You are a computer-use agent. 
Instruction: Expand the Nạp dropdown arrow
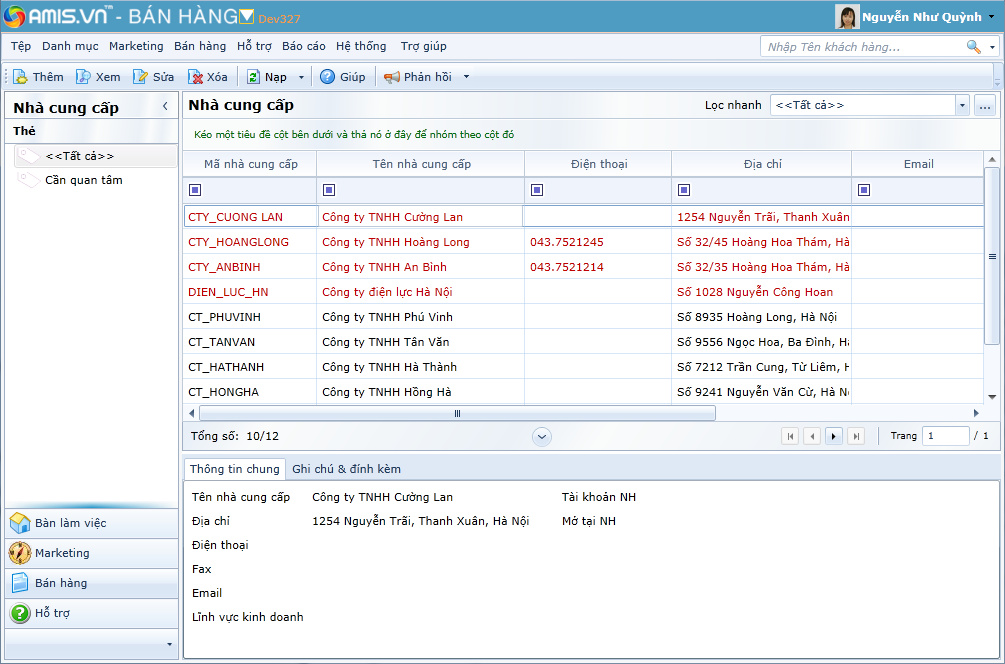(x=301, y=78)
